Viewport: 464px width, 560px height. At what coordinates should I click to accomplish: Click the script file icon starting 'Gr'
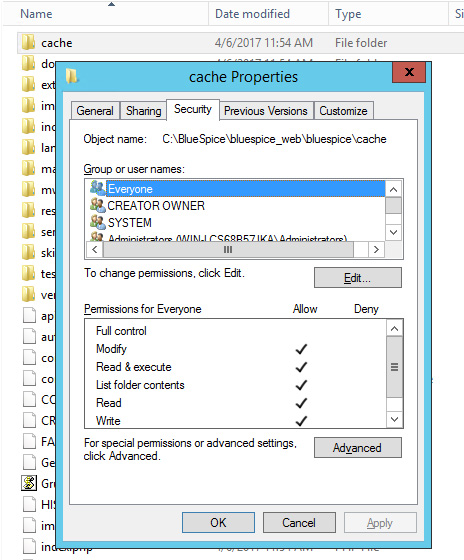coord(29,483)
